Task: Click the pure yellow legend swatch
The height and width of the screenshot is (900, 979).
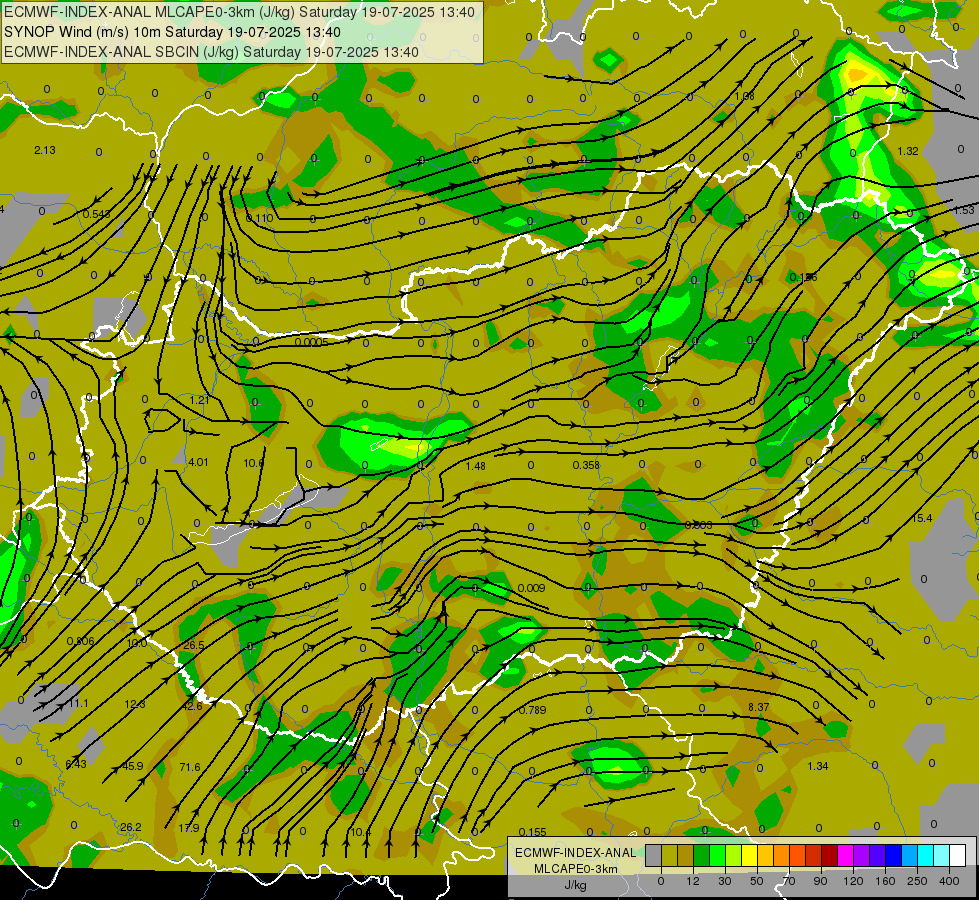Action: [x=749, y=855]
